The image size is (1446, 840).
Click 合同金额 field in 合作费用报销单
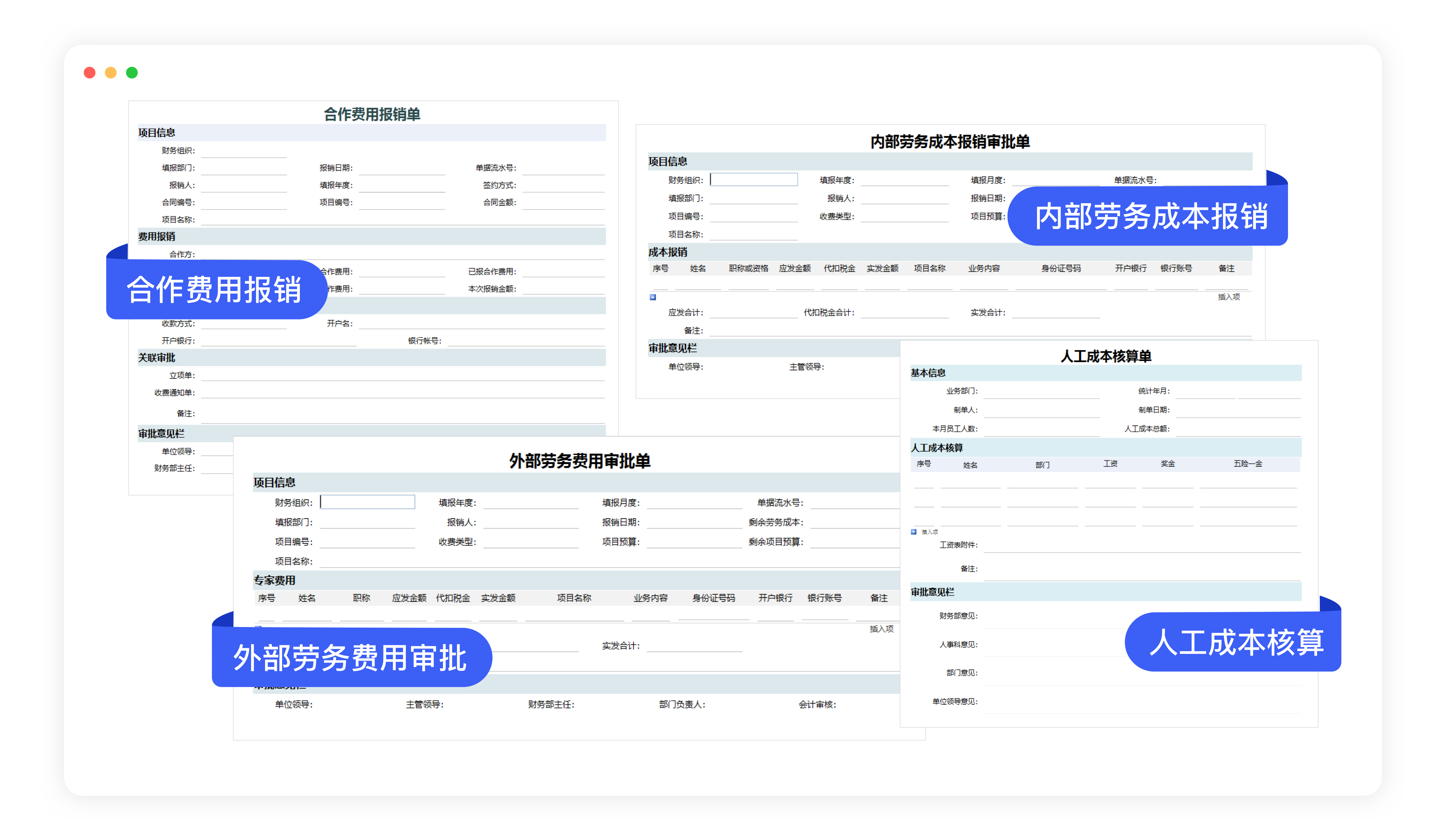563,203
